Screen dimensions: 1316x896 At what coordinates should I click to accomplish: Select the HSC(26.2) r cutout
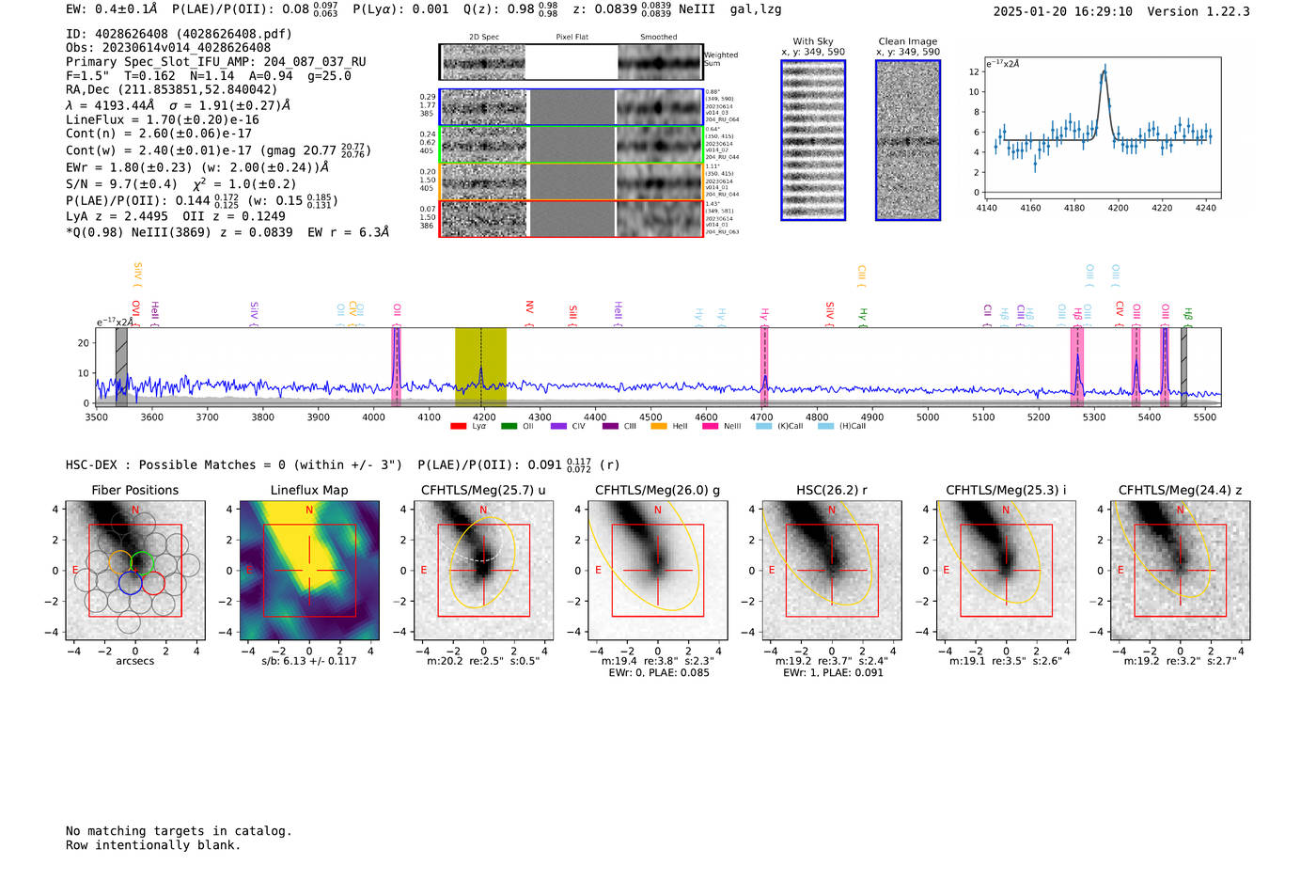coord(832,570)
